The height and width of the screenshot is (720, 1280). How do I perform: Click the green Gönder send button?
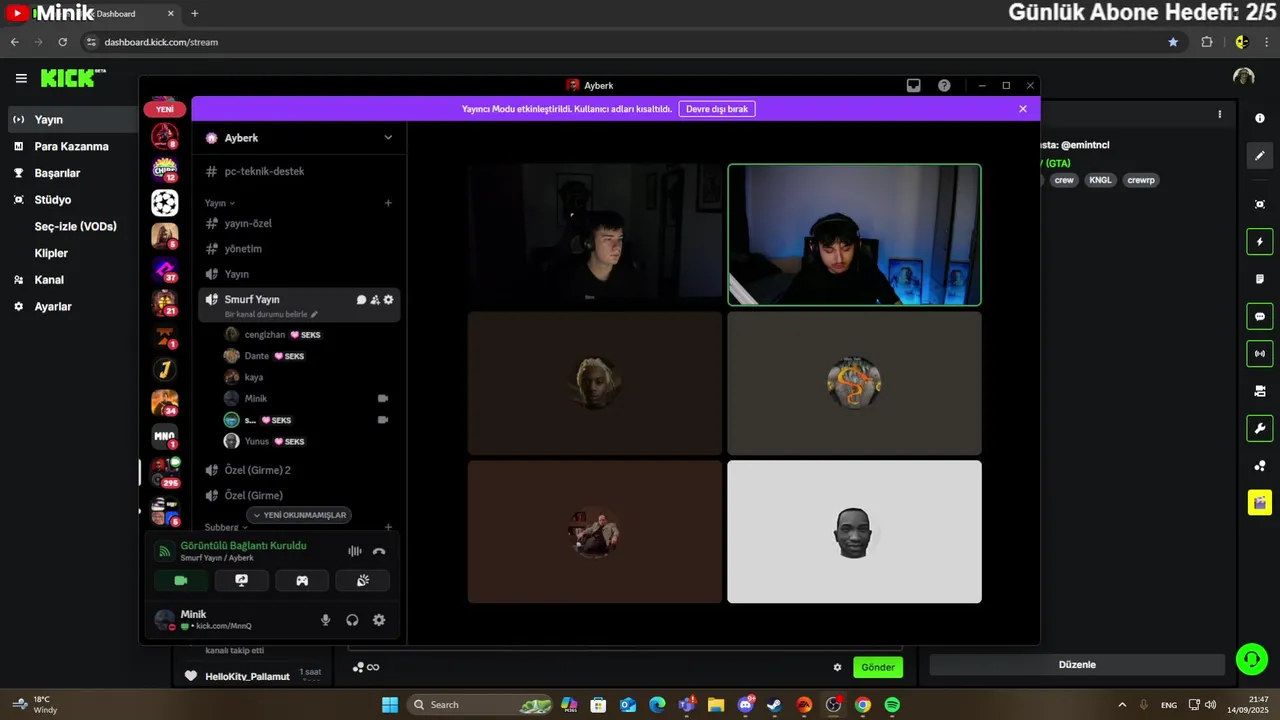(x=878, y=667)
